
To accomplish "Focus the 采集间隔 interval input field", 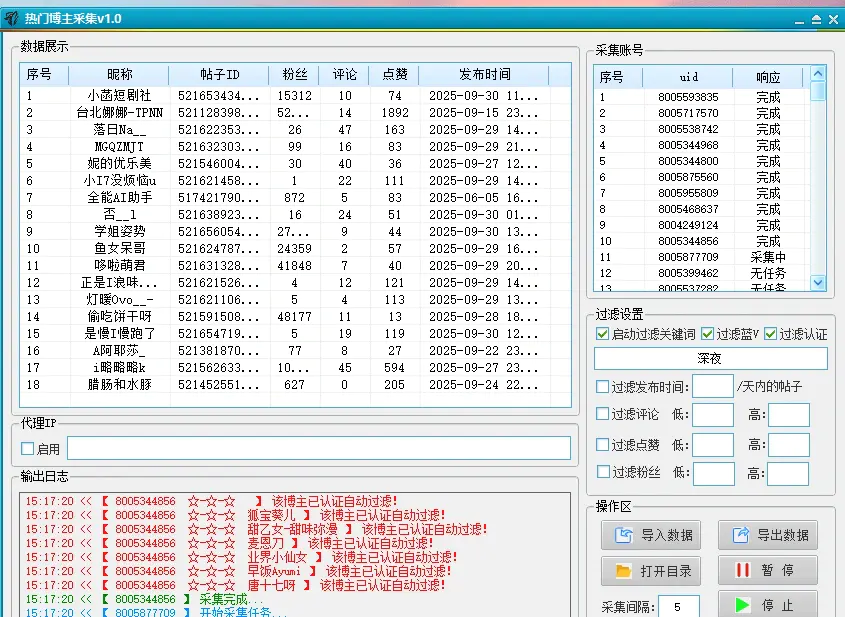I will [679, 607].
